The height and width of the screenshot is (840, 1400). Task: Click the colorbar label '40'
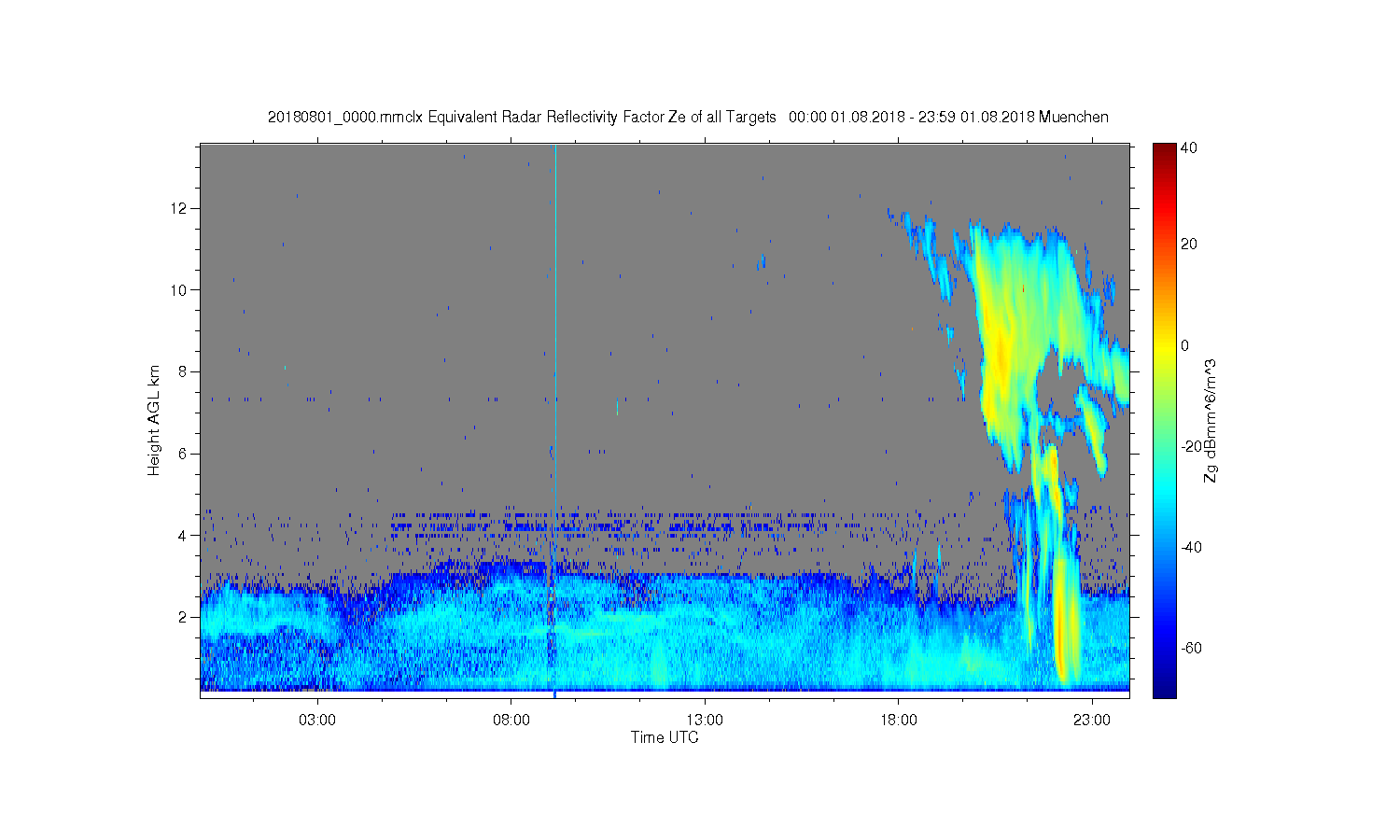[x=1189, y=148]
